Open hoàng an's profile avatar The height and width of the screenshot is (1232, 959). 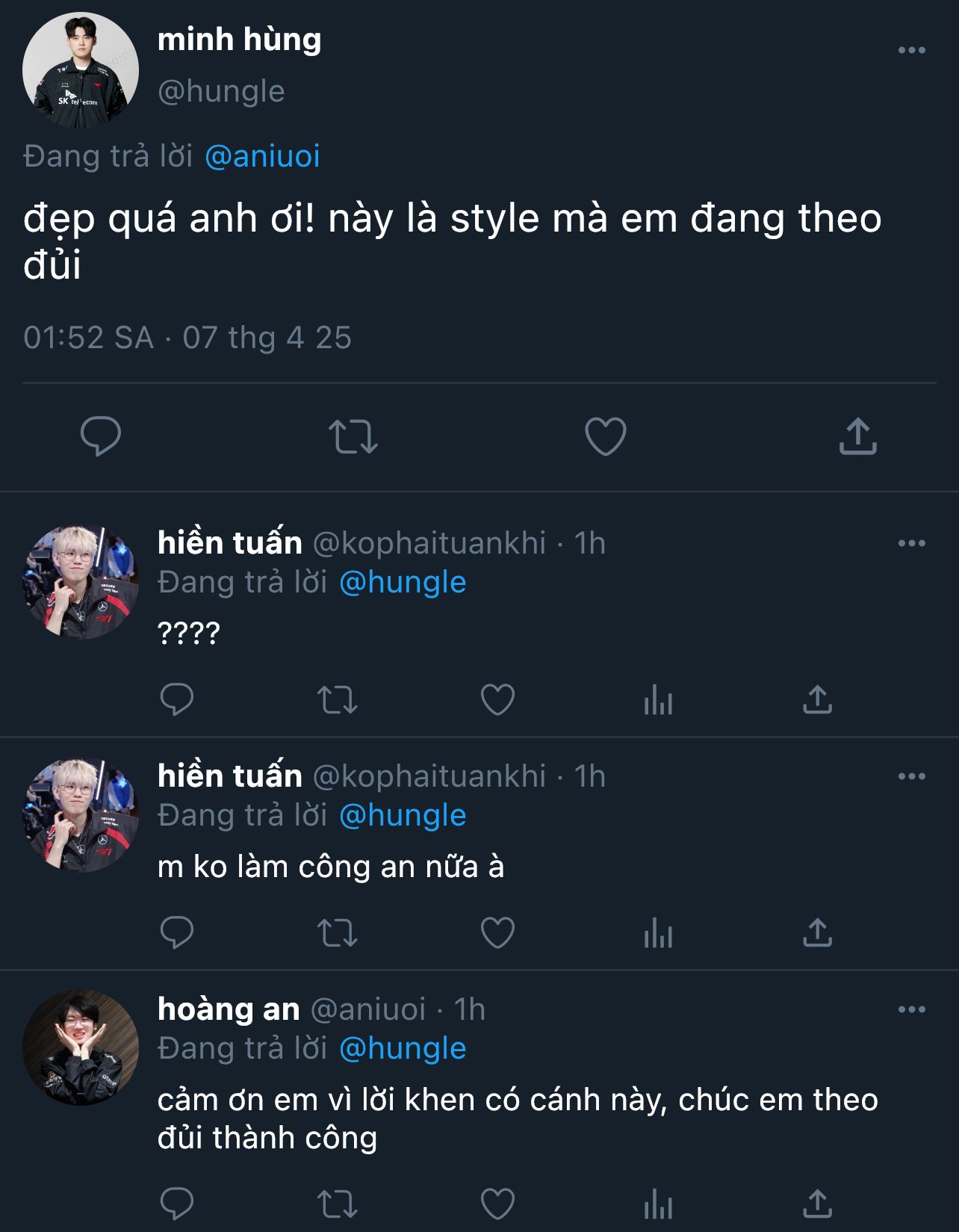coord(81,1047)
